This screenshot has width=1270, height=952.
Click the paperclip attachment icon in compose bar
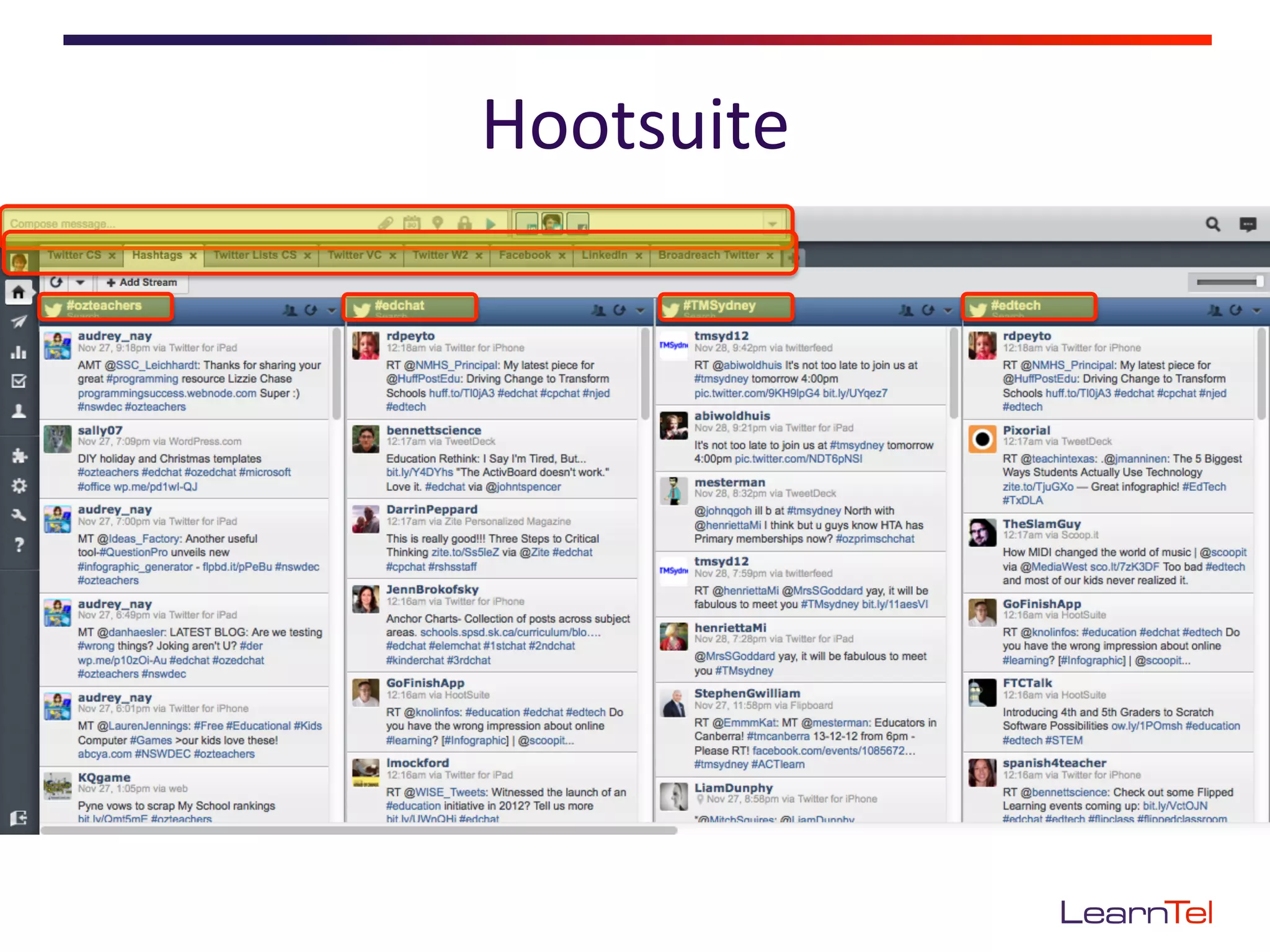tap(385, 223)
